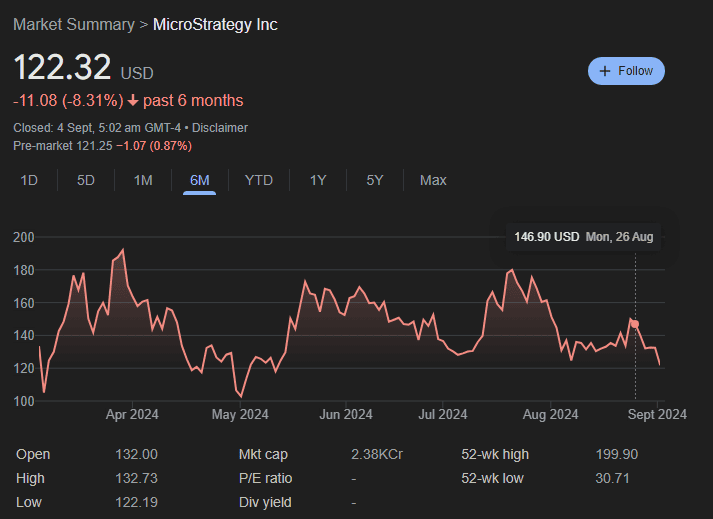Screen dimensions: 713x519
Task: Click the Pre-market 121.25 text
Action: pyautogui.click(x=63, y=146)
